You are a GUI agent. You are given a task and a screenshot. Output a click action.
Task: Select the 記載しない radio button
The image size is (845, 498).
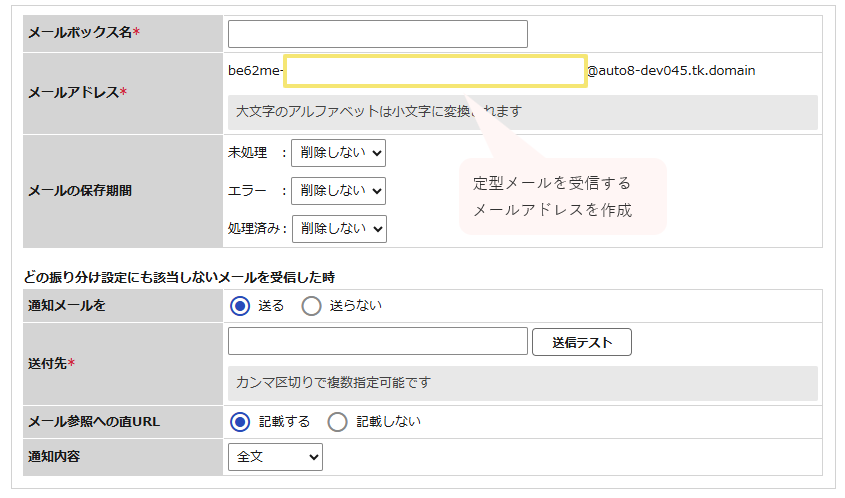pyautogui.click(x=337, y=422)
